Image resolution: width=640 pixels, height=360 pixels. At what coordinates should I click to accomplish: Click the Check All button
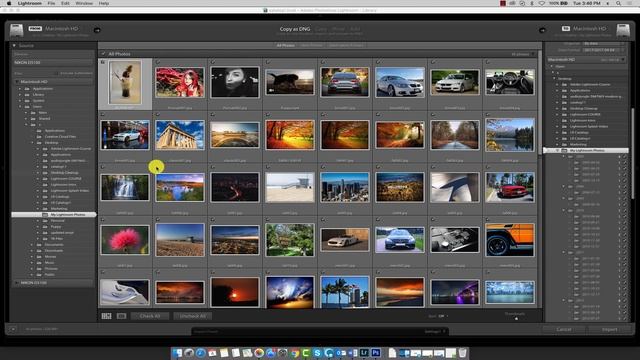[x=150, y=316]
